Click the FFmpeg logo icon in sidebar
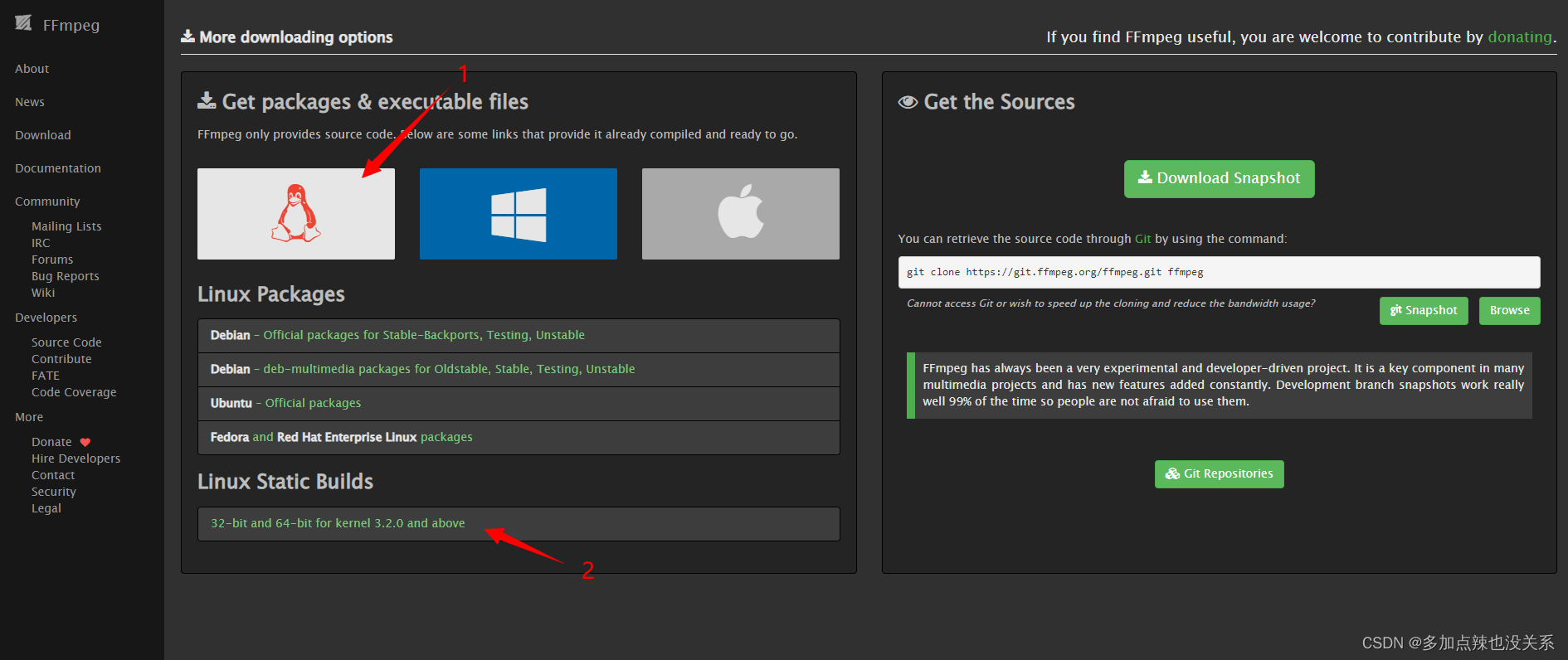This screenshot has width=1568, height=660. click(23, 23)
